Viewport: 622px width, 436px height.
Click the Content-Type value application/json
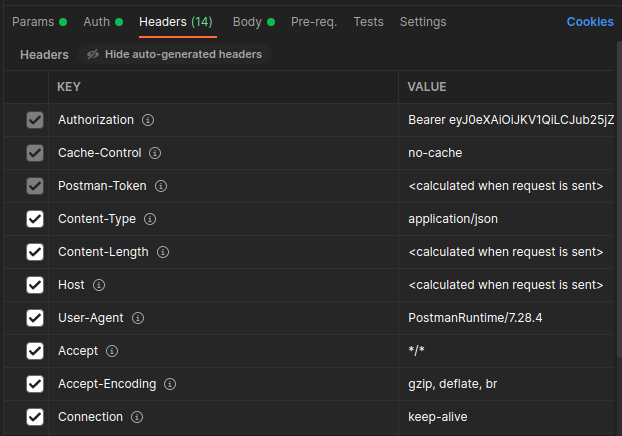(453, 219)
